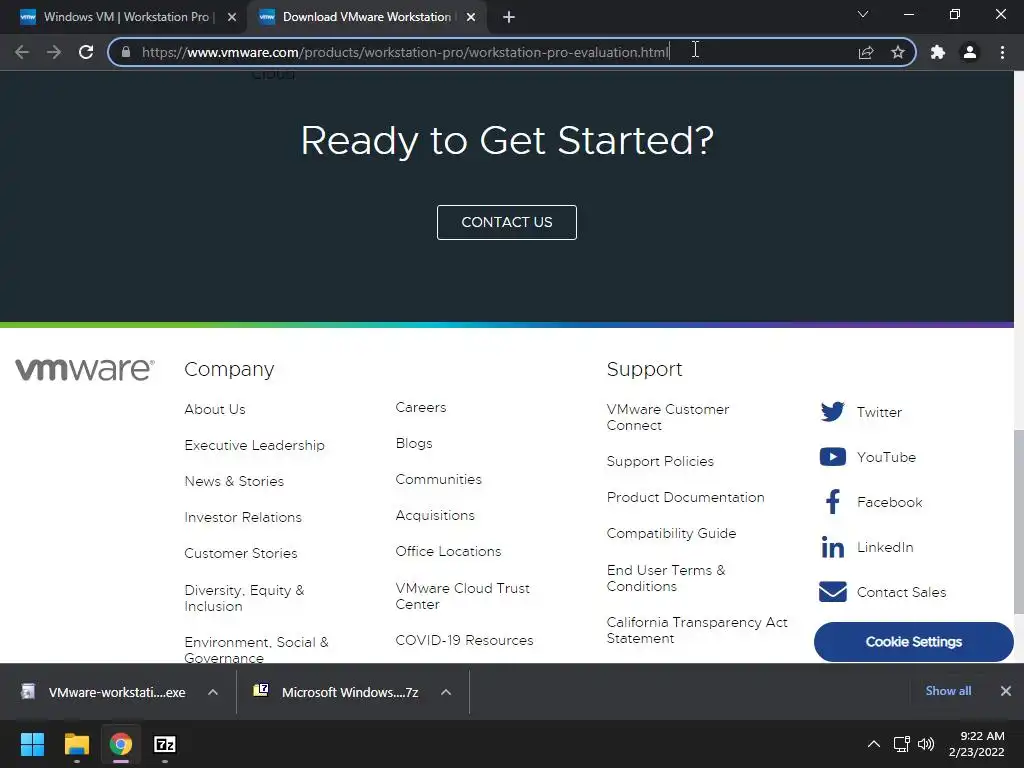The width and height of the screenshot is (1024, 768).
Task: Dismiss the downloads bar
Action: (x=1006, y=691)
